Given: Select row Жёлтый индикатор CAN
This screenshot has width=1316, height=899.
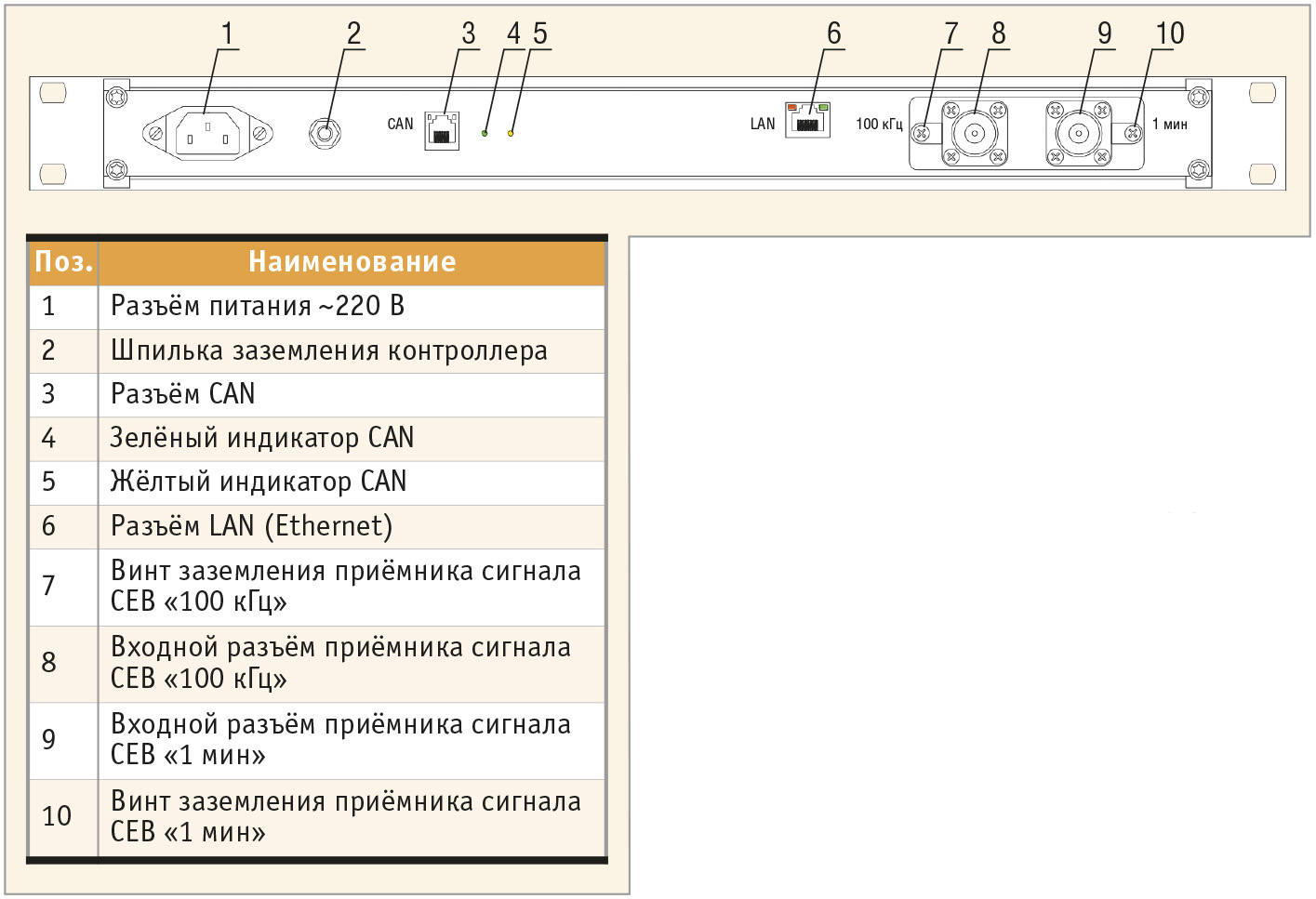Looking at the screenshot, I should pos(317,483).
